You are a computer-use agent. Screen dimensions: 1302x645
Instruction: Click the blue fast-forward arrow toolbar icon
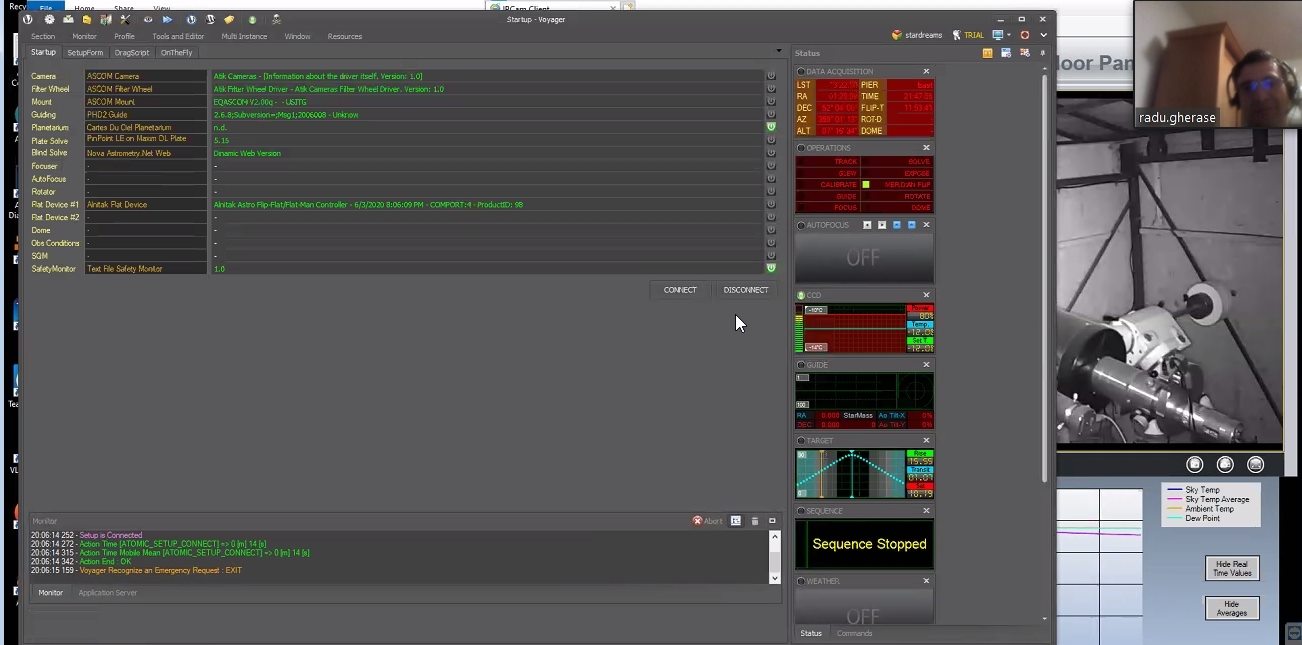click(x=167, y=19)
